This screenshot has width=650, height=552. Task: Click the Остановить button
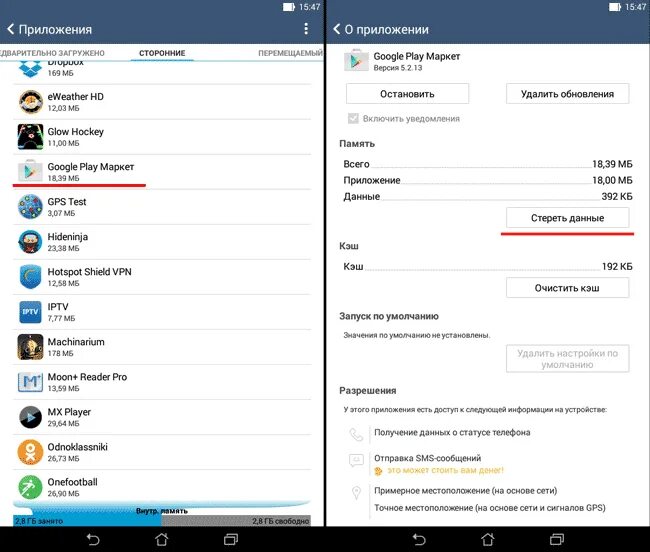407,94
